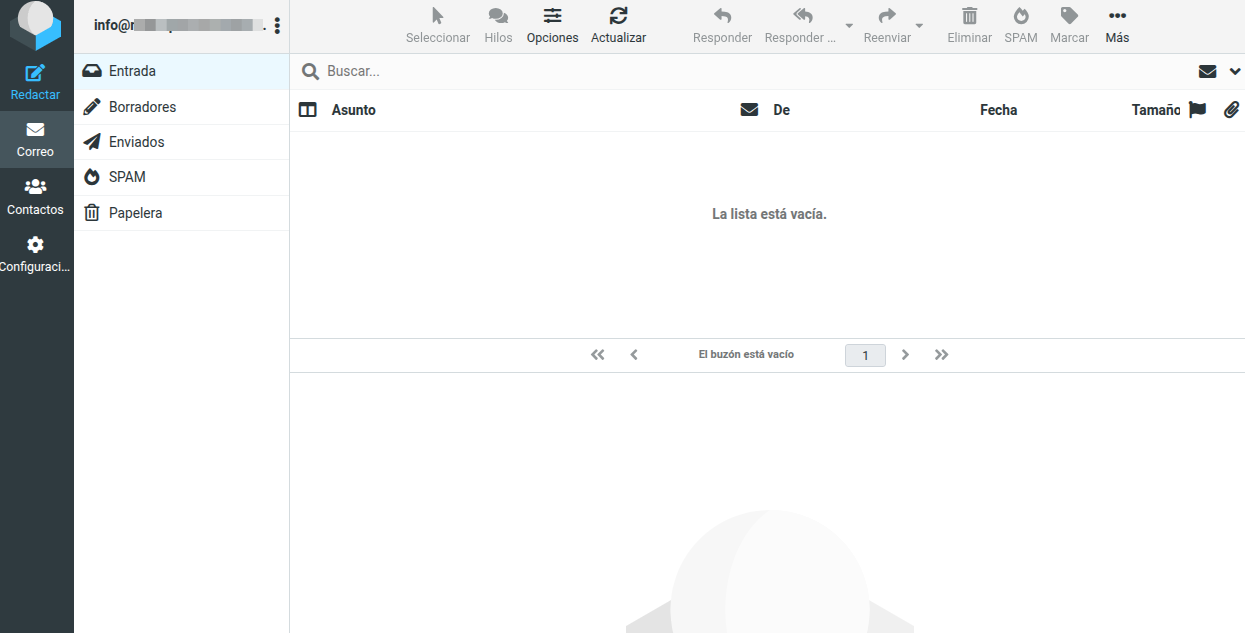Open the Redactar compose button
The image size is (1245, 633).
36,83
